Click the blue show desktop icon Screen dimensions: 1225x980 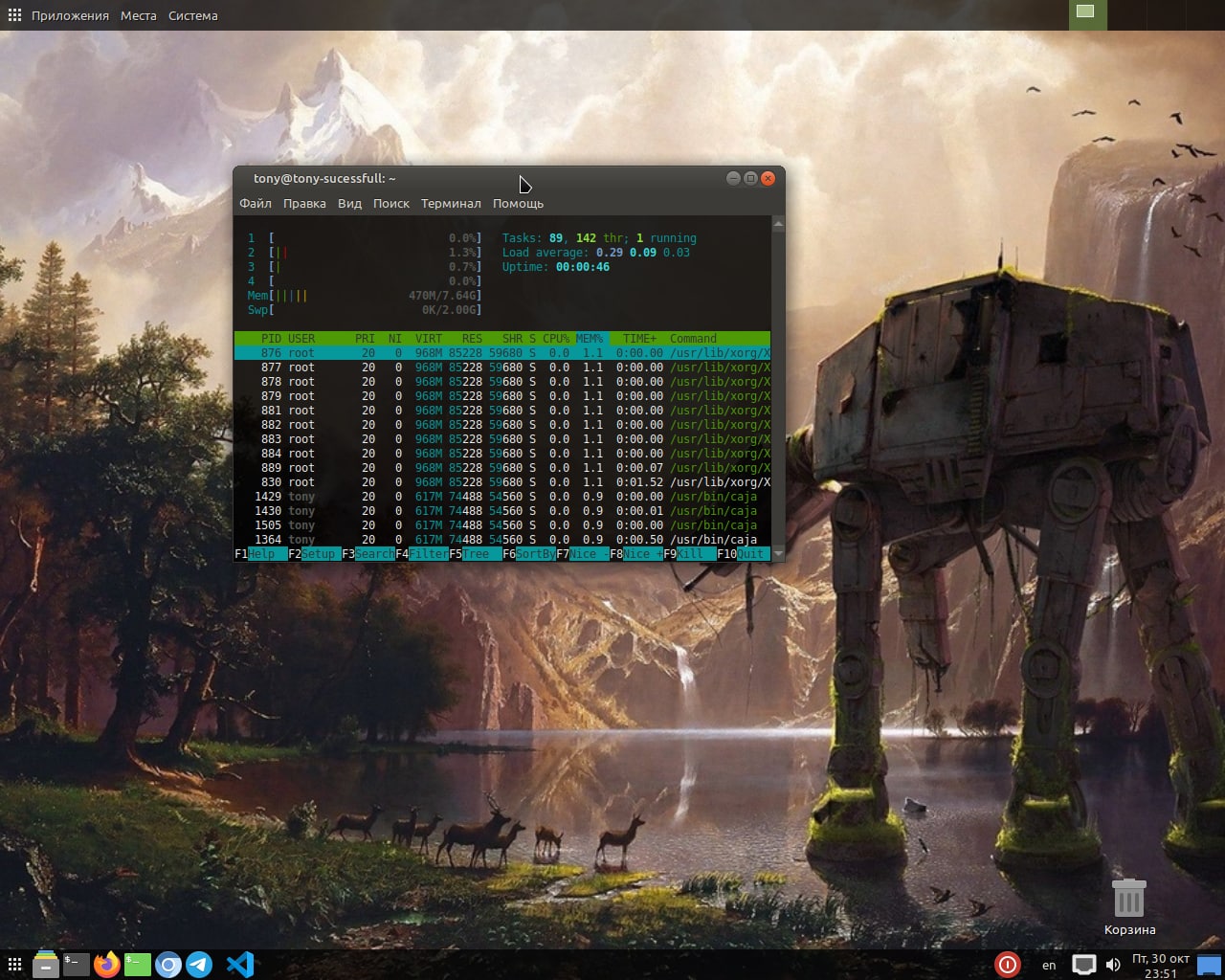coord(1210,965)
